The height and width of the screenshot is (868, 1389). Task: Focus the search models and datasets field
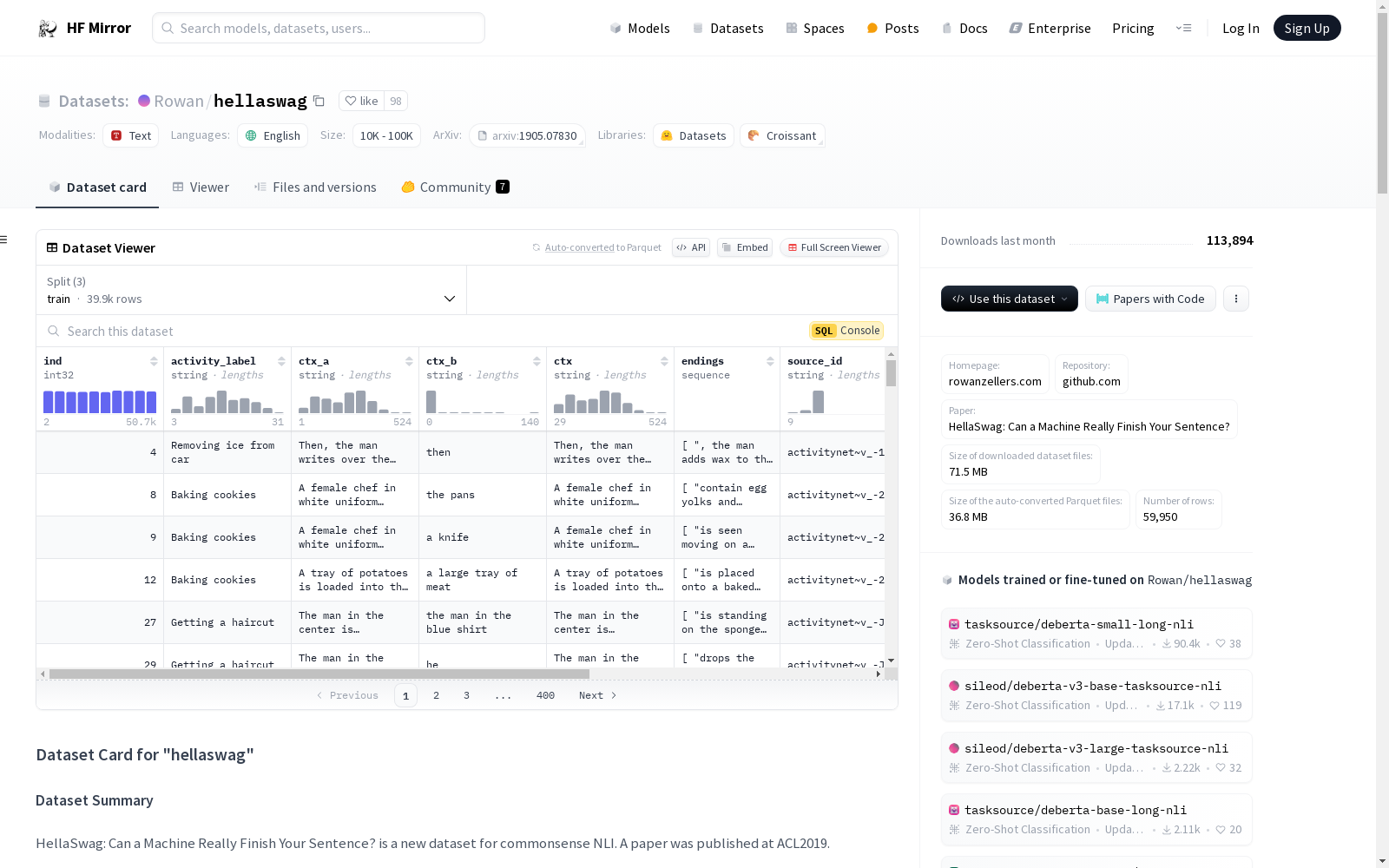(319, 28)
